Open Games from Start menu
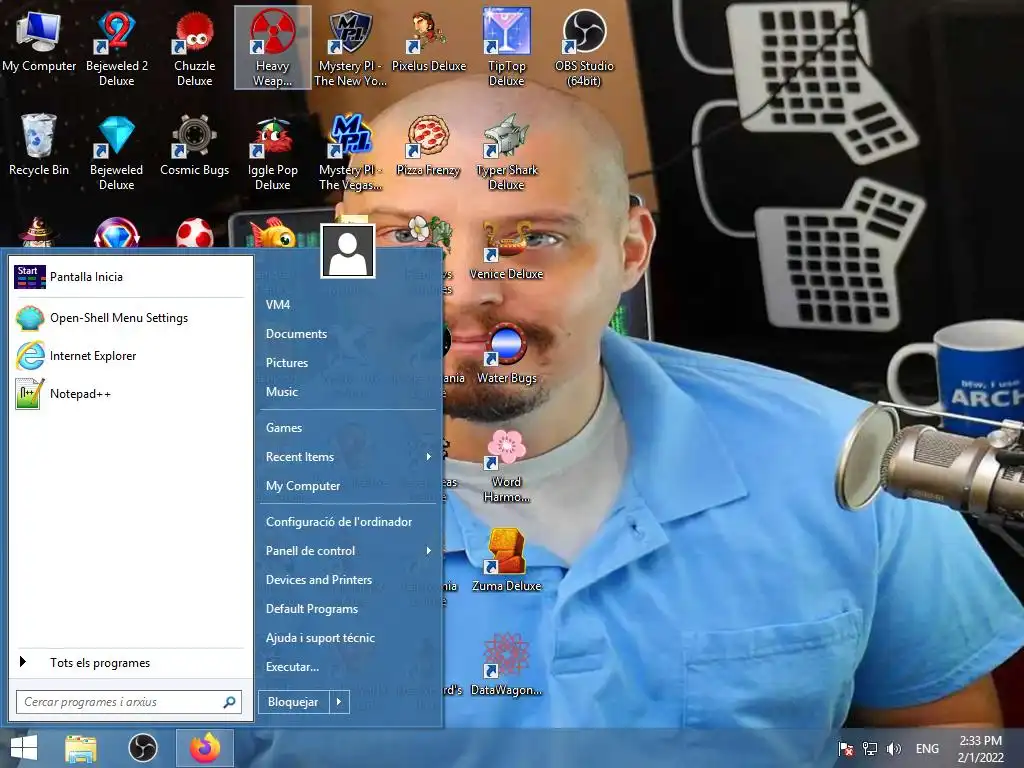Image resolution: width=1024 pixels, height=768 pixels. (x=347, y=428)
